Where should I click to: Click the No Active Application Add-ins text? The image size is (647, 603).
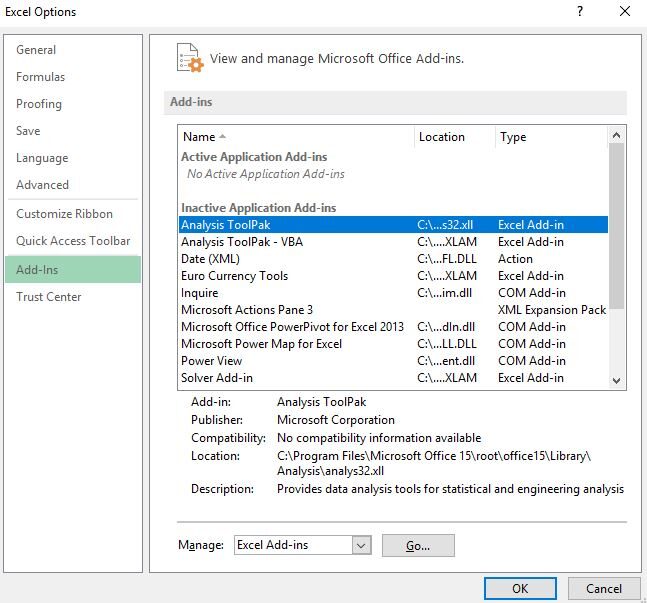click(x=266, y=174)
